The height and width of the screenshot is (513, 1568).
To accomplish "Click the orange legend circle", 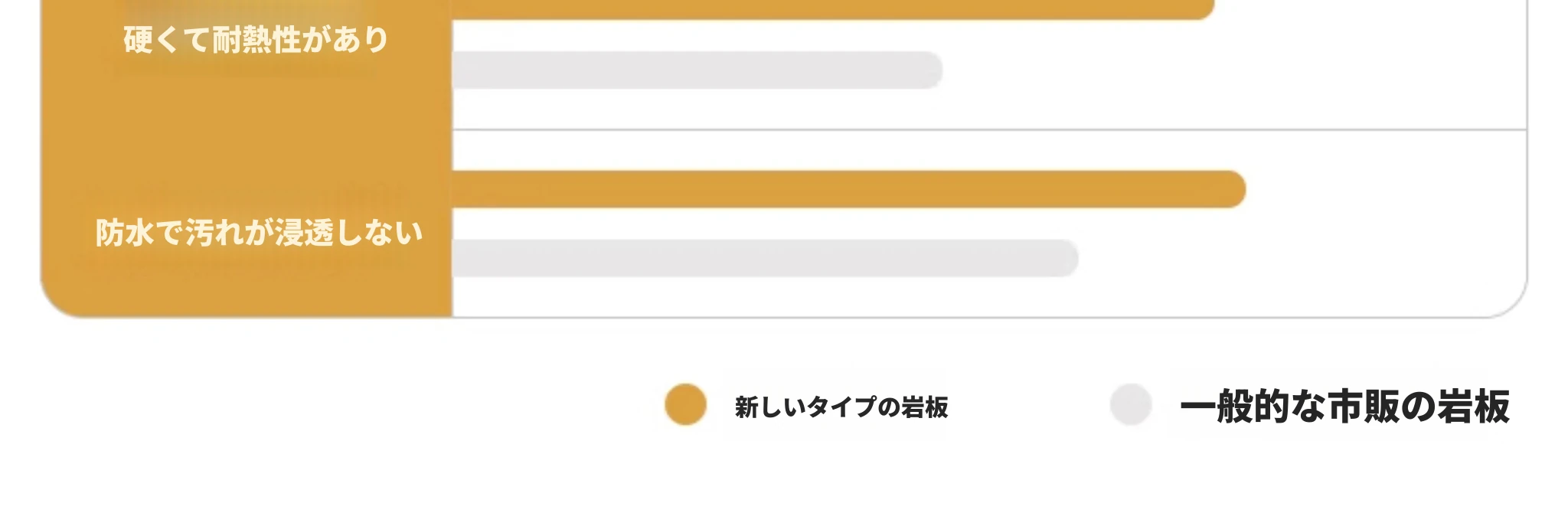I will (x=685, y=404).
